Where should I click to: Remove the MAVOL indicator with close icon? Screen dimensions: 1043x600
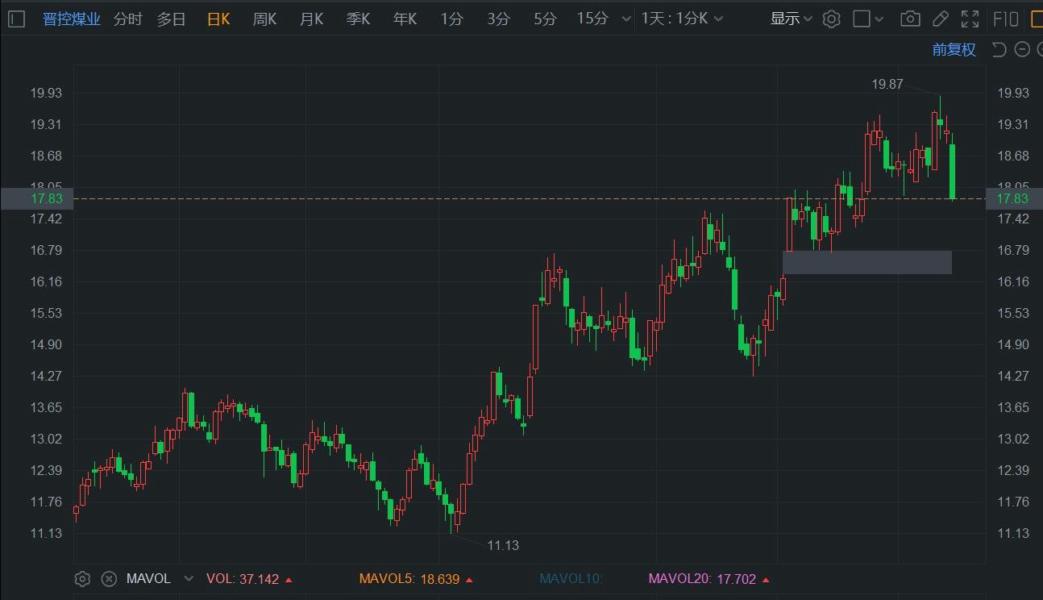(109, 579)
